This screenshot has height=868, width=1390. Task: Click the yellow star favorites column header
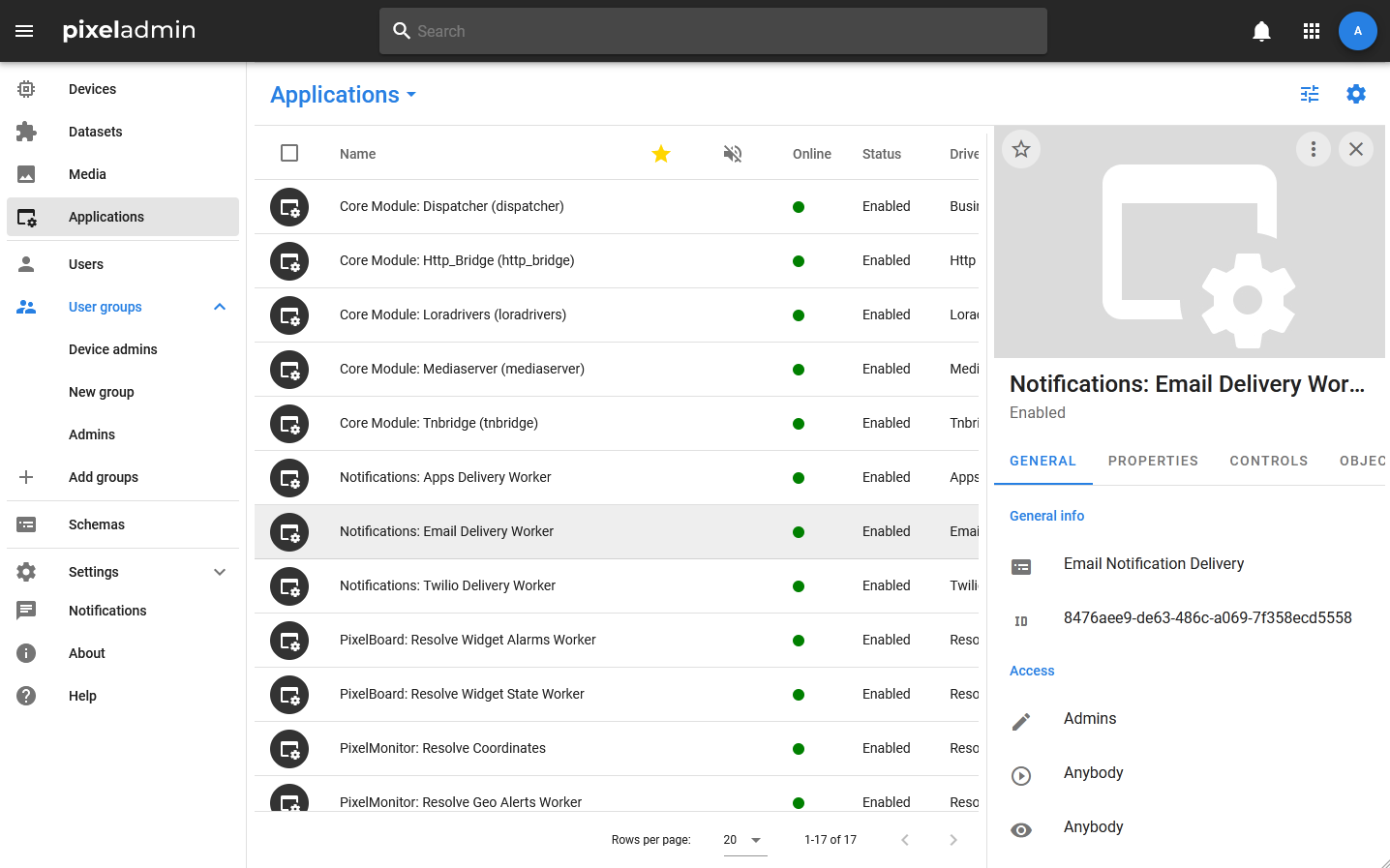coord(661,154)
